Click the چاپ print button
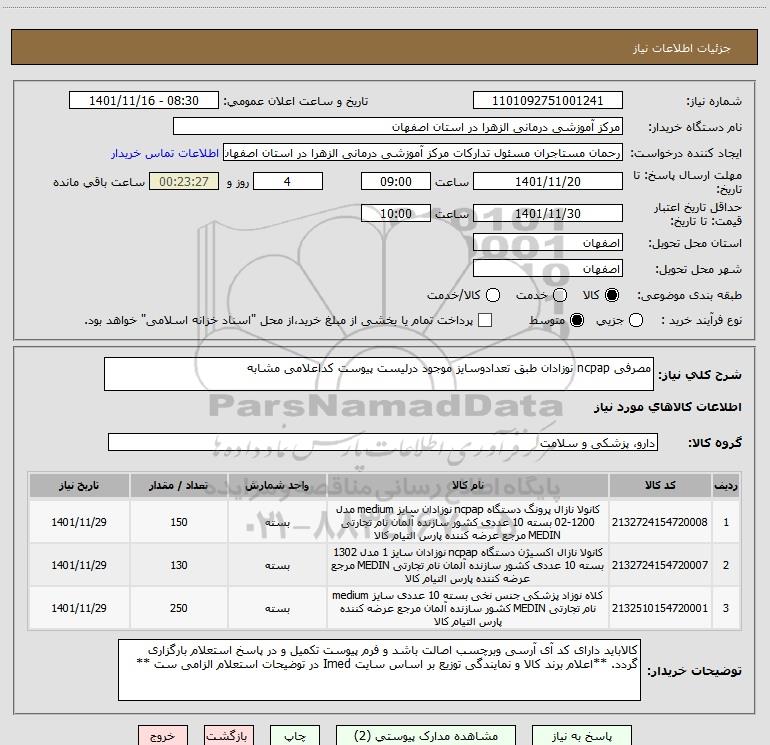The image size is (770, 745). click(x=295, y=736)
